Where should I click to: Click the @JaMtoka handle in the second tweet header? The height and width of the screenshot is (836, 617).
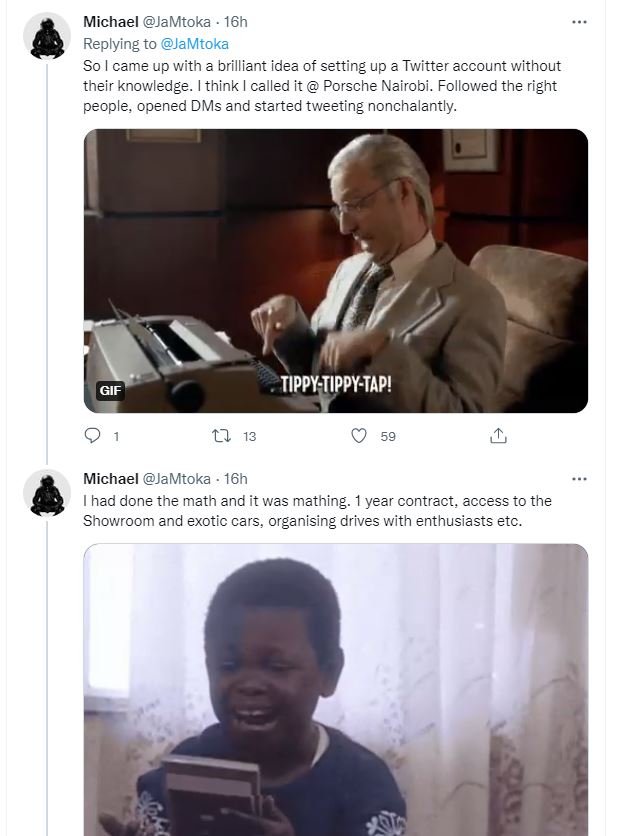pyautogui.click(x=177, y=479)
